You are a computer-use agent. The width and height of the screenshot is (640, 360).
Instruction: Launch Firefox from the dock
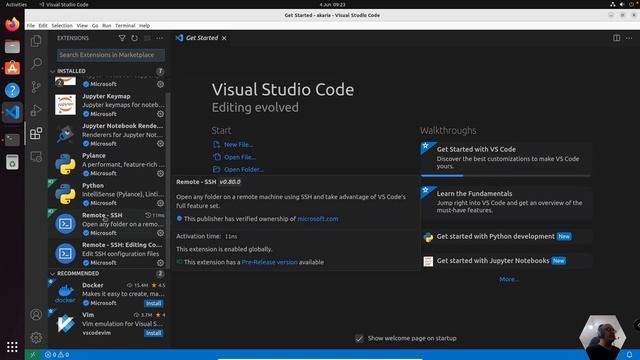click(12, 24)
